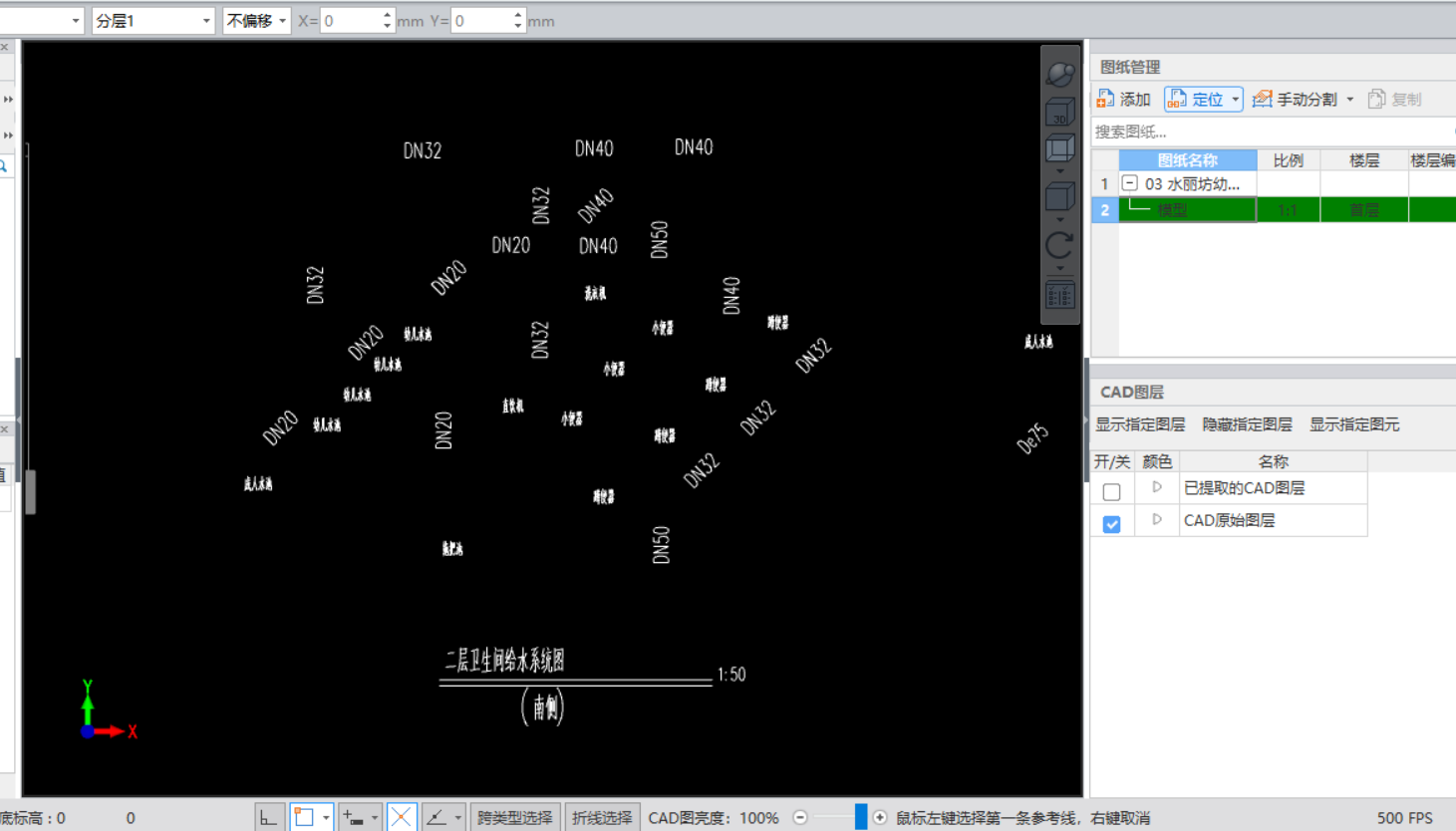Uncheck the CAD原始图层 checkbox
This screenshot has width=1456, height=831.
coord(1111,523)
